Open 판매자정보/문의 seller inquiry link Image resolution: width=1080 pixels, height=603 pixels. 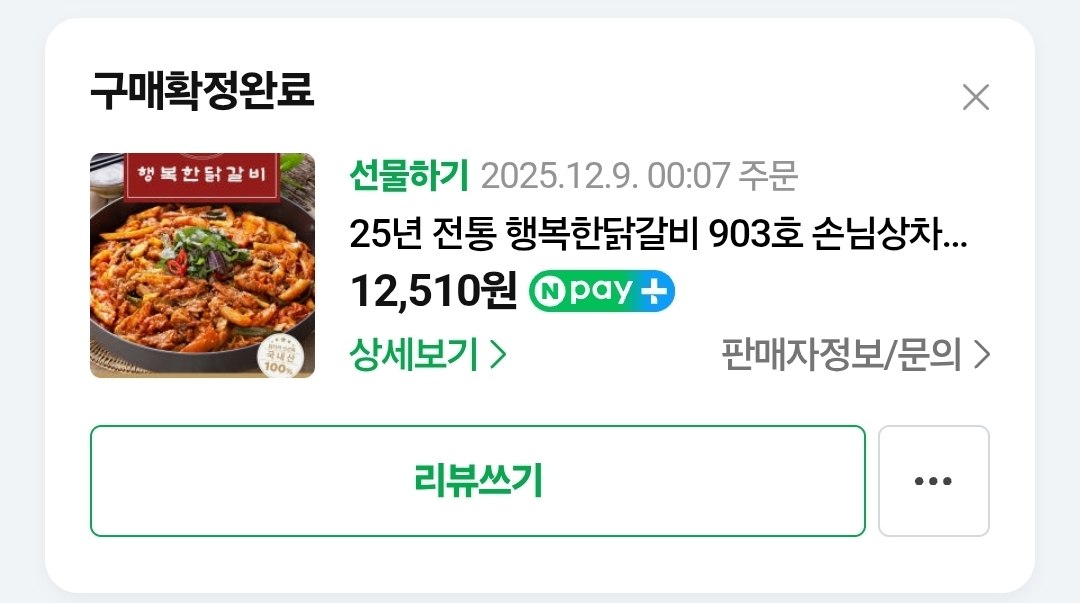coord(855,354)
